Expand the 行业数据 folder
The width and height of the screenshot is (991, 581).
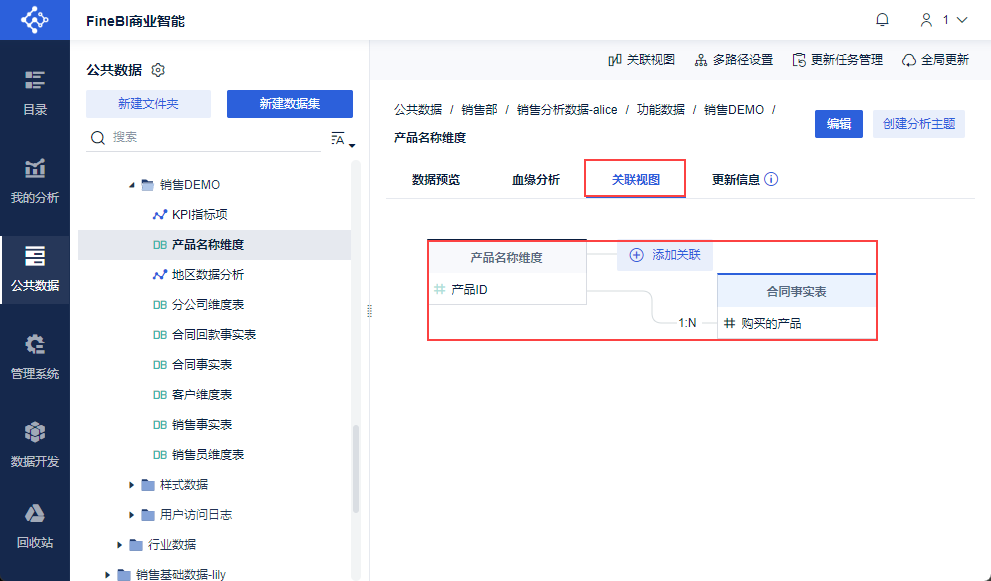pos(119,545)
